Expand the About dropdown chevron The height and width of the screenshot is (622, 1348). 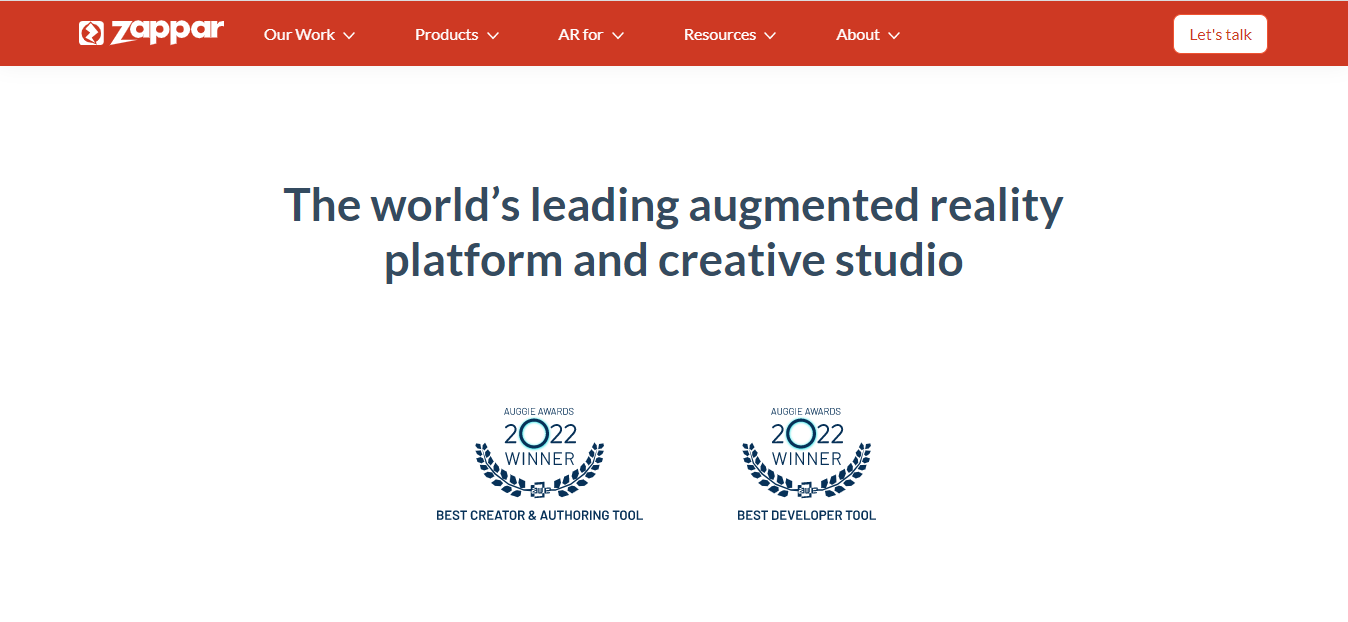(893, 35)
